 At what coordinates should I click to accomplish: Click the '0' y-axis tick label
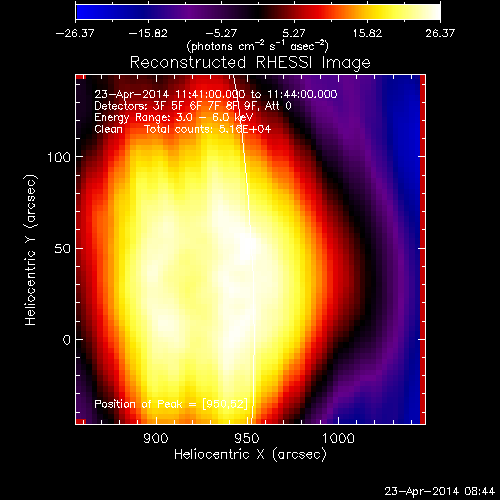point(67,340)
